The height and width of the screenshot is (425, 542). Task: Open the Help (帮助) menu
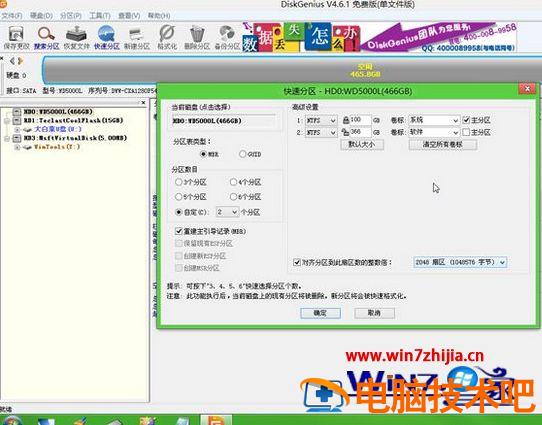point(159,16)
